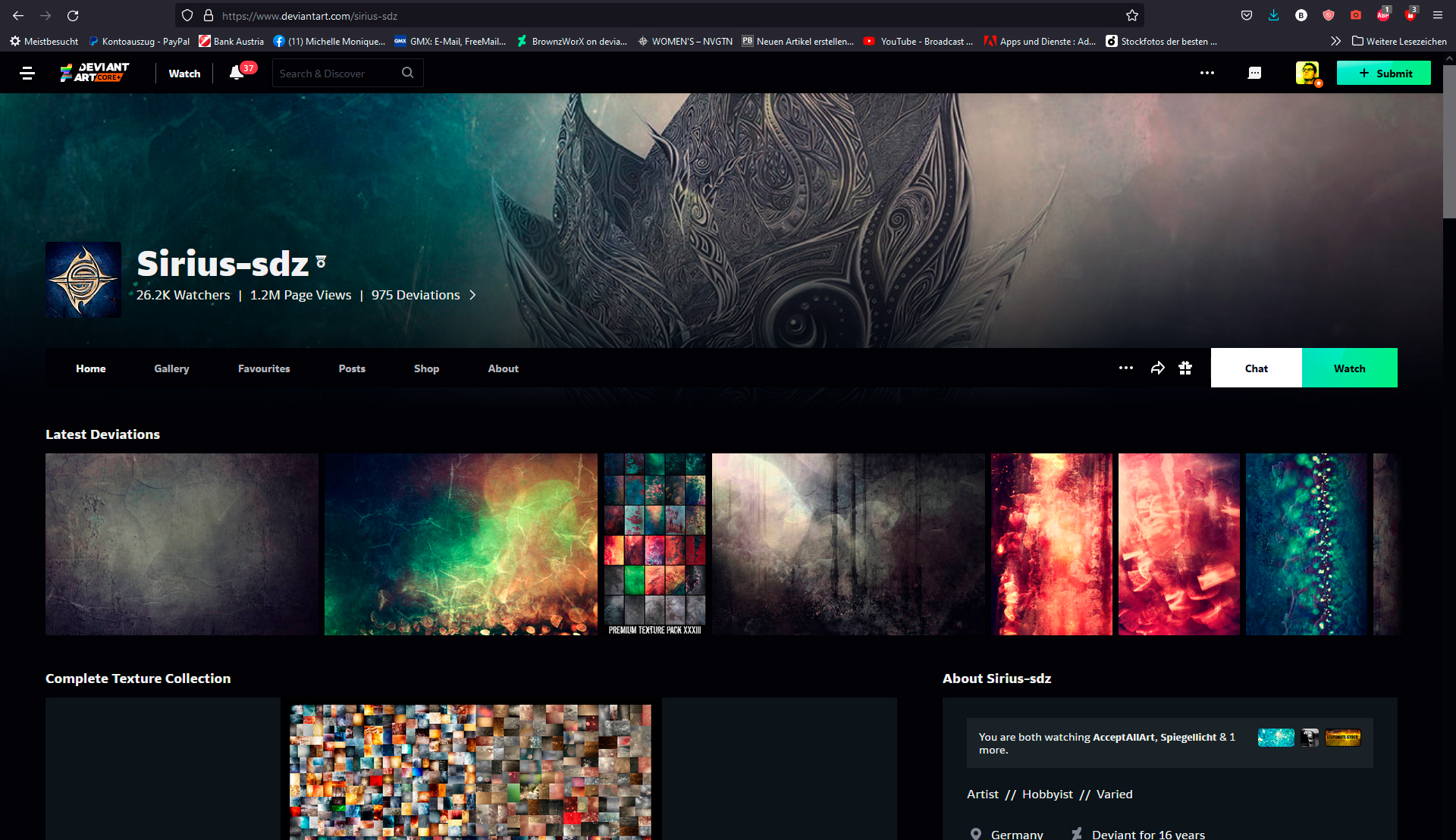Switch to the Gallery tab
Screen dimensions: 1456x840
tap(171, 368)
